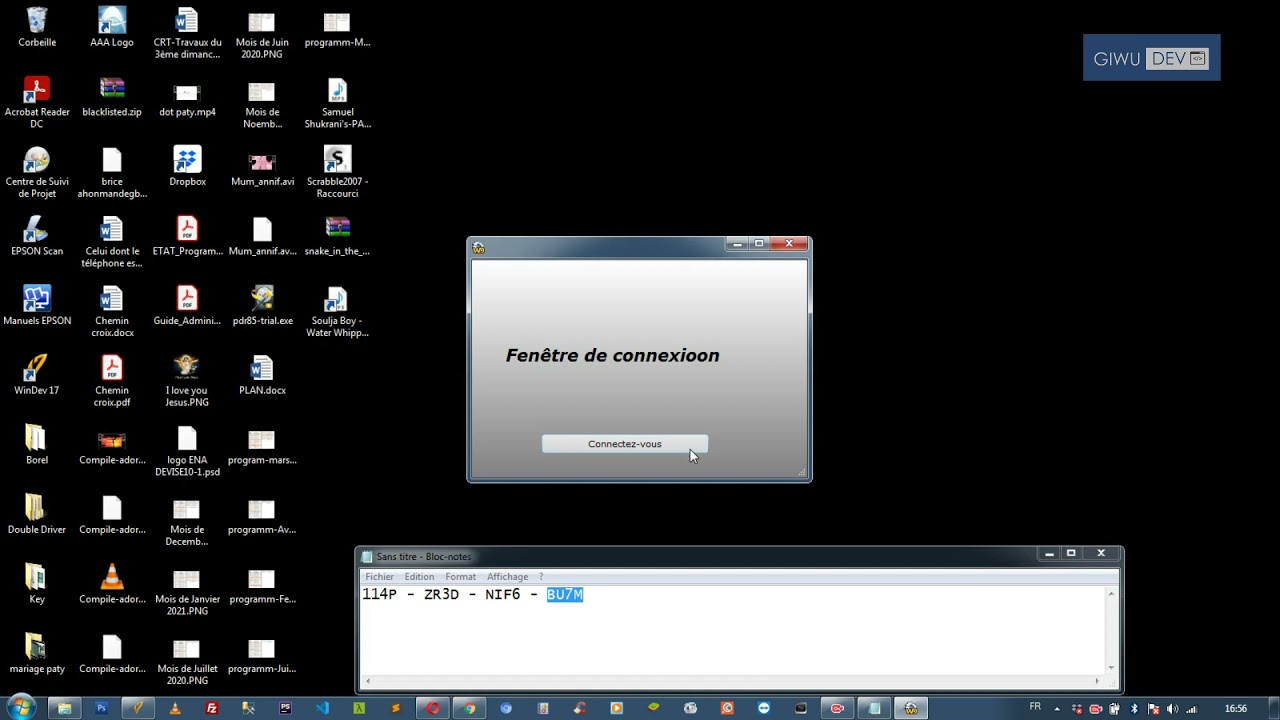The image size is (1280, 720).
Task: Open the Edition menu in Bloc-notes
Action: (419, 577)
